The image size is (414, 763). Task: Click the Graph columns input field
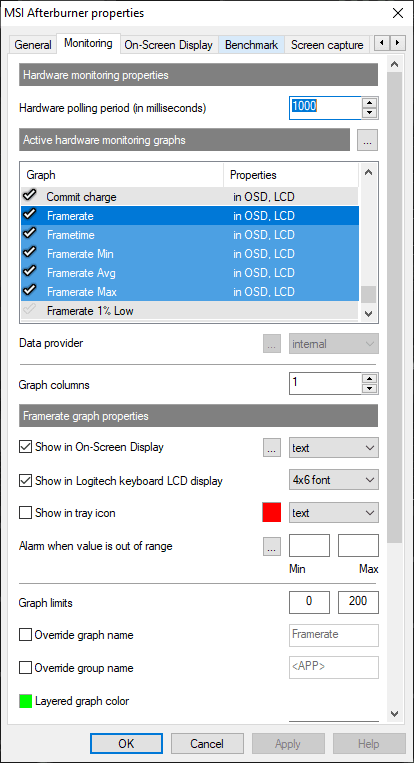326,383
